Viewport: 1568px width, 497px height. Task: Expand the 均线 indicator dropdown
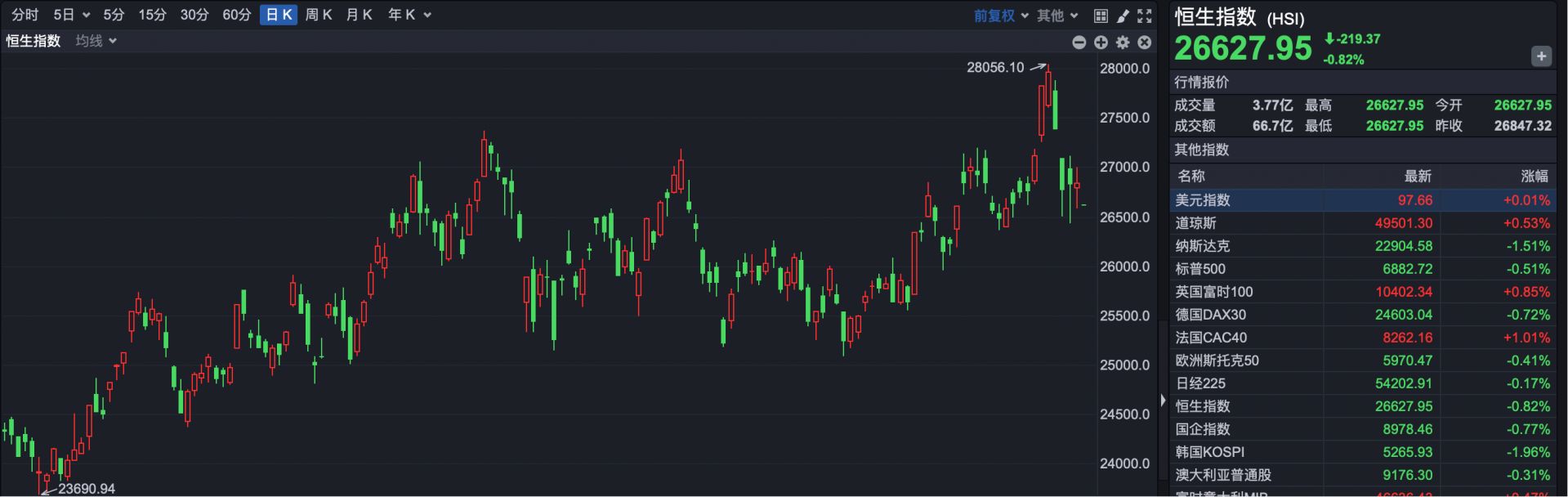(x=96, y=41)
